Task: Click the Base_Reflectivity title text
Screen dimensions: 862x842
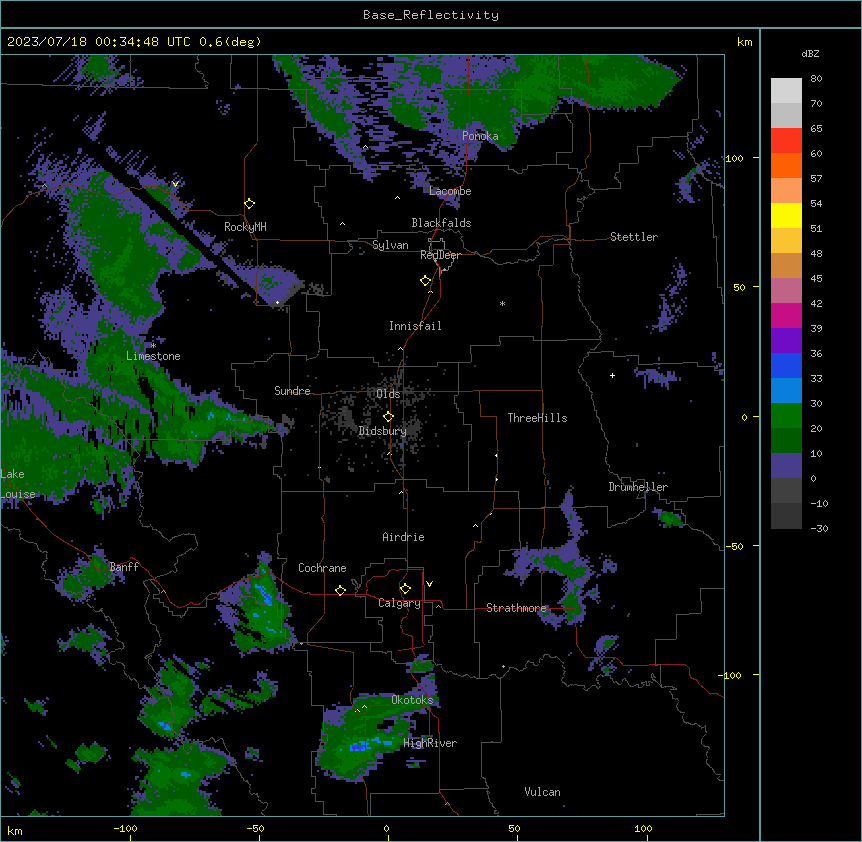Action: (431, 15)
